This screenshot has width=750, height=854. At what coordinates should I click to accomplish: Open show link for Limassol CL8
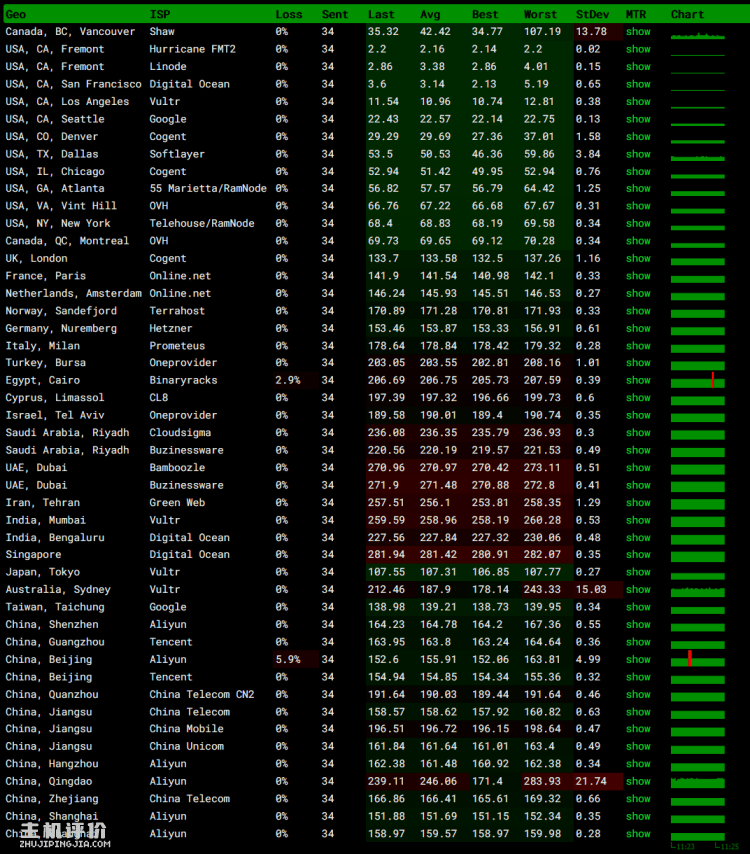coord(638,398)
